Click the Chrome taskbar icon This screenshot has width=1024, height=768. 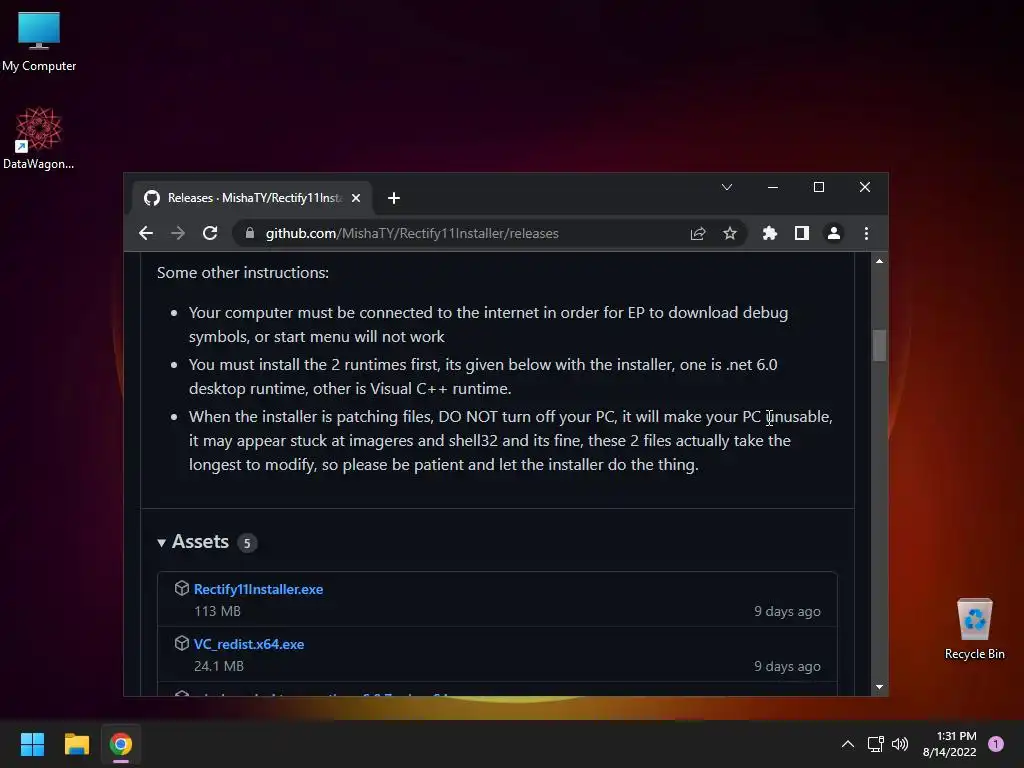click(121, 744)
